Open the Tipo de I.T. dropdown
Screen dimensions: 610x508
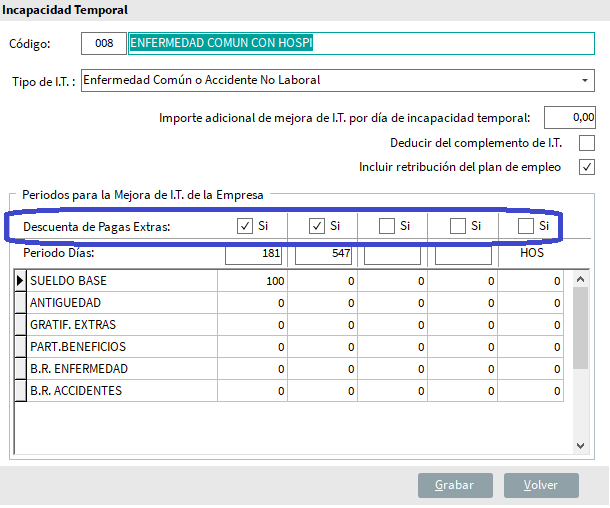584,80
